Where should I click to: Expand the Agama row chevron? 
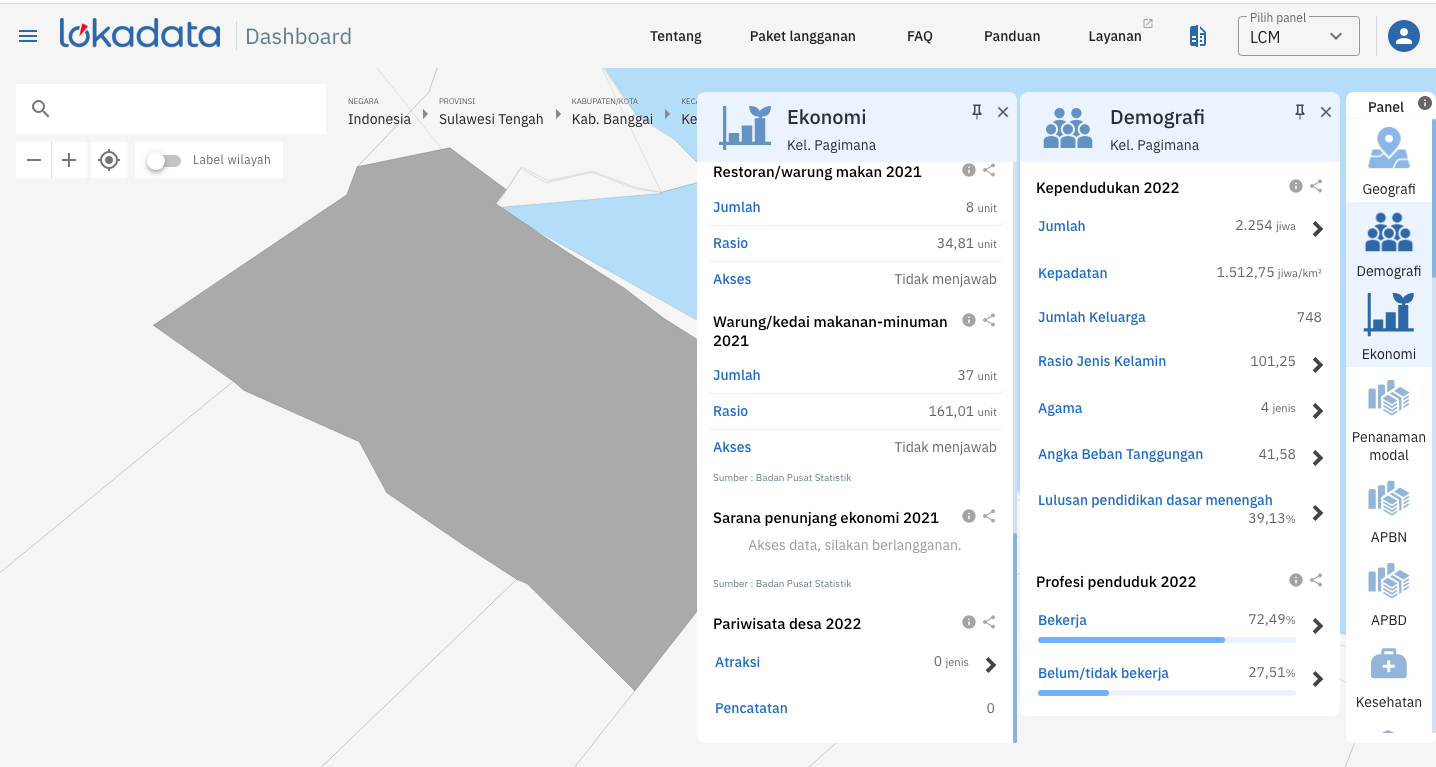(1317, 410)
